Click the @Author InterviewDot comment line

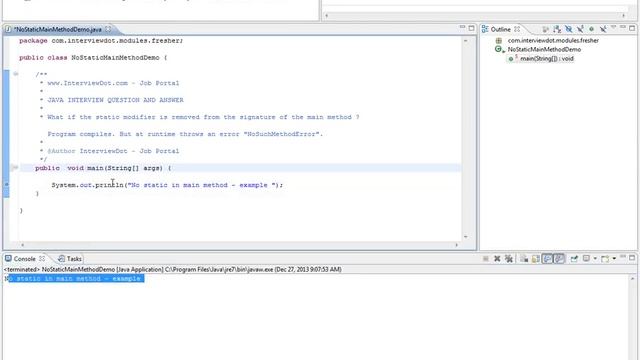(x=113, y=151)
